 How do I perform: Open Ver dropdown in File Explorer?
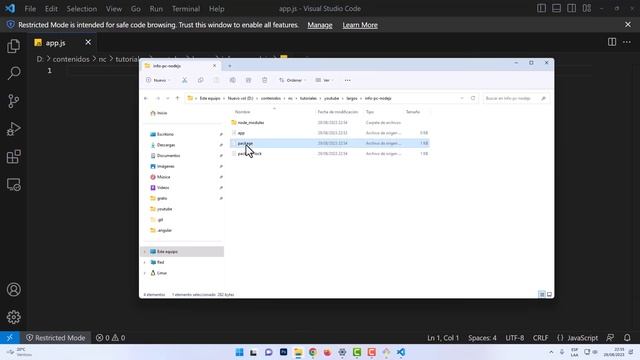[325, 80]
